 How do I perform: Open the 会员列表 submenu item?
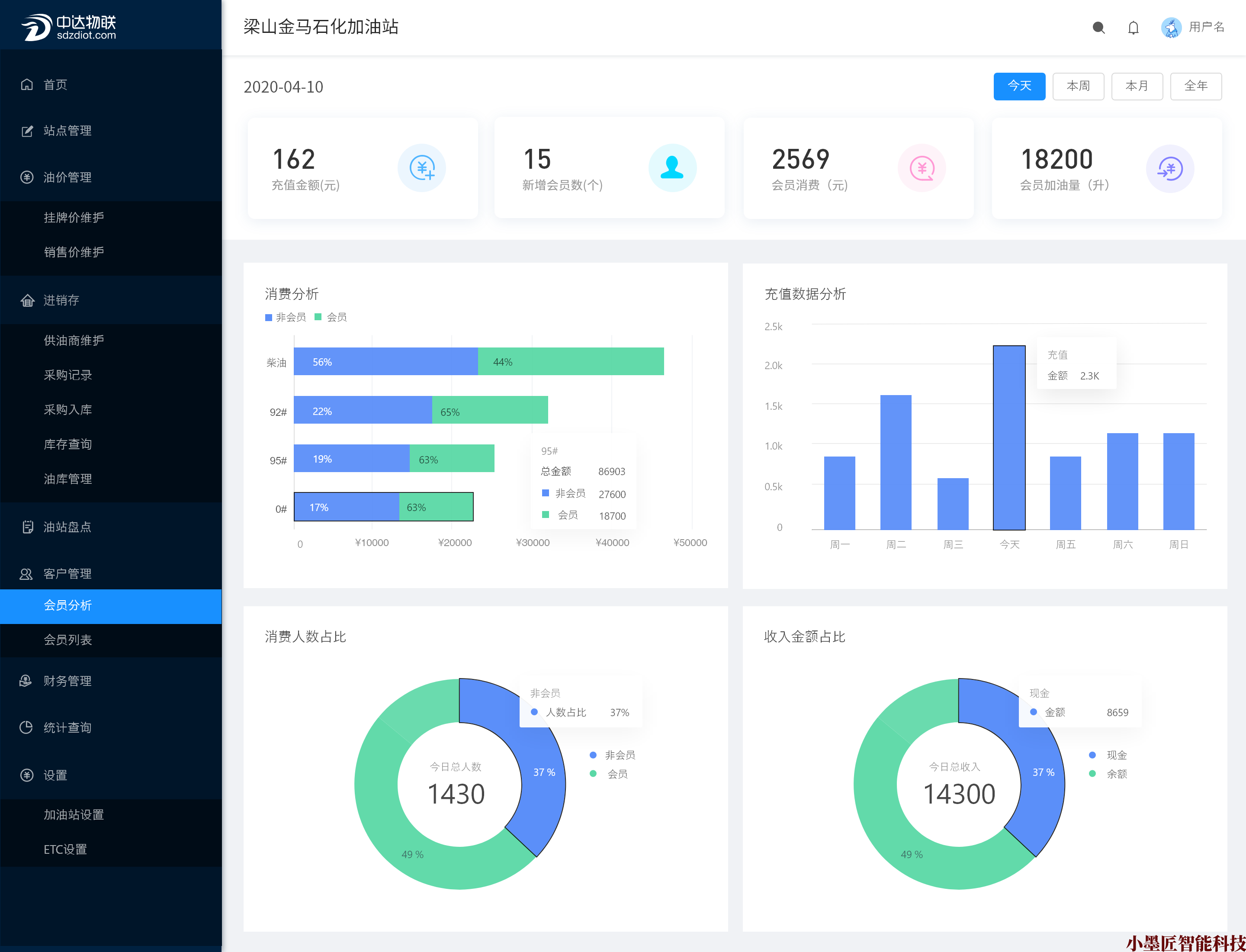pos(67,640)
